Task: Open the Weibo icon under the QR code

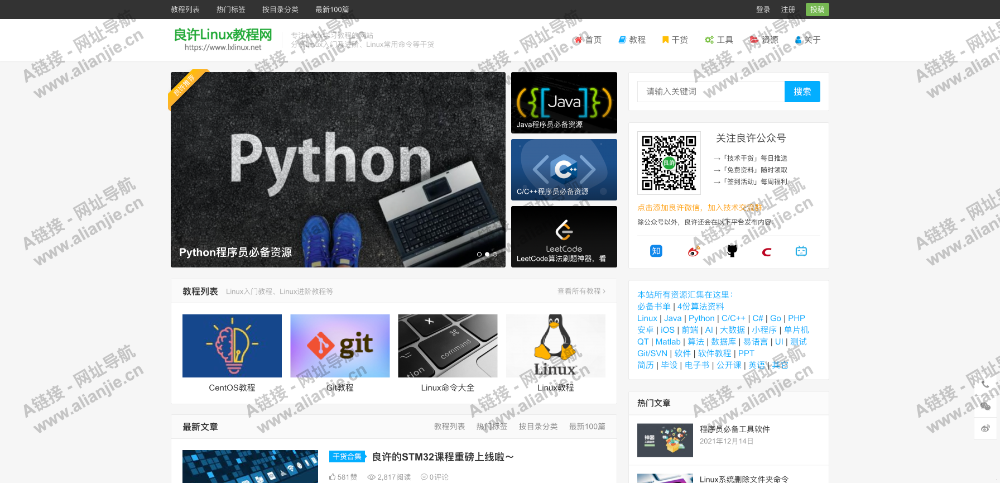Action: 693,251
